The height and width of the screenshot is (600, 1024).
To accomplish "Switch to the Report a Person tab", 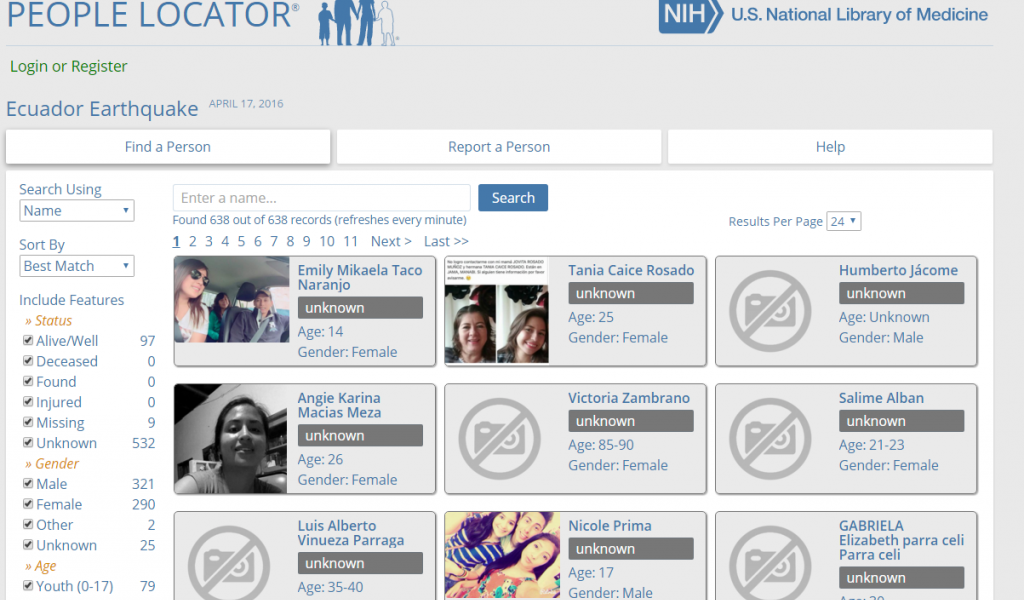I will coord(499,147).
